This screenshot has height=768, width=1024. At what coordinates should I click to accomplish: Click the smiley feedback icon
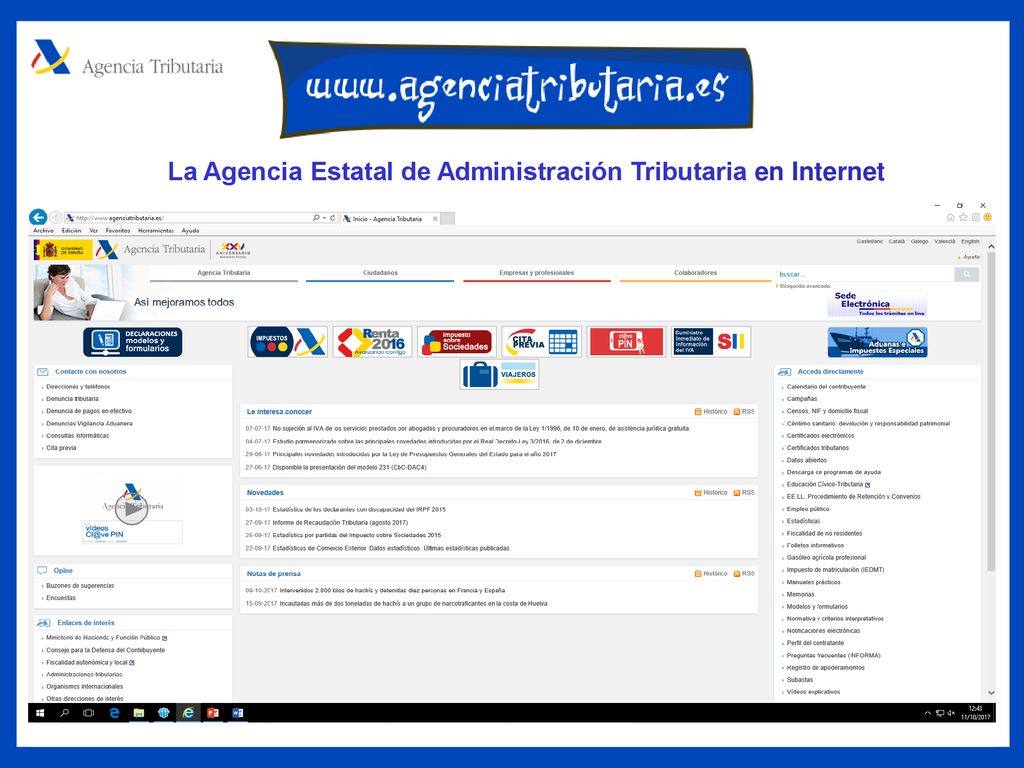pyautogui.click(x=987, y=217)
